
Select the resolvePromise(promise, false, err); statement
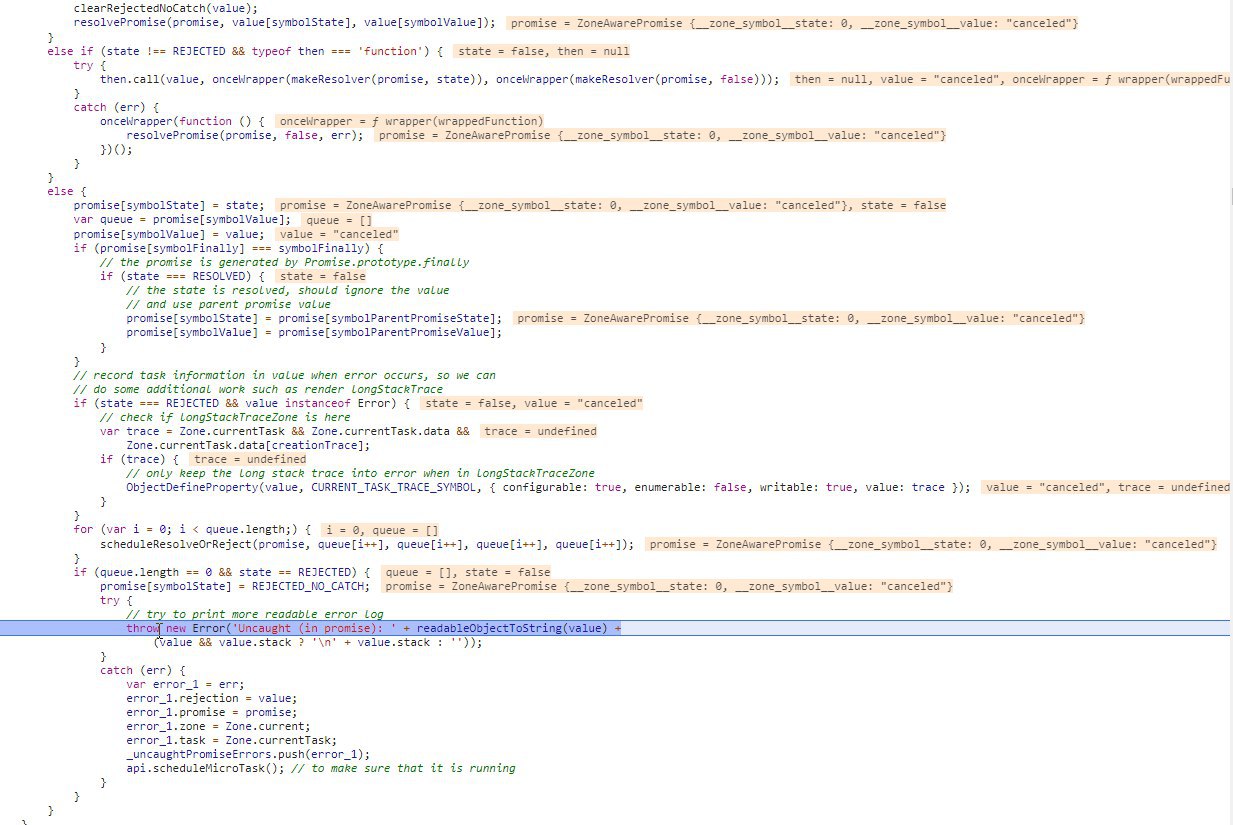point(245,135)
